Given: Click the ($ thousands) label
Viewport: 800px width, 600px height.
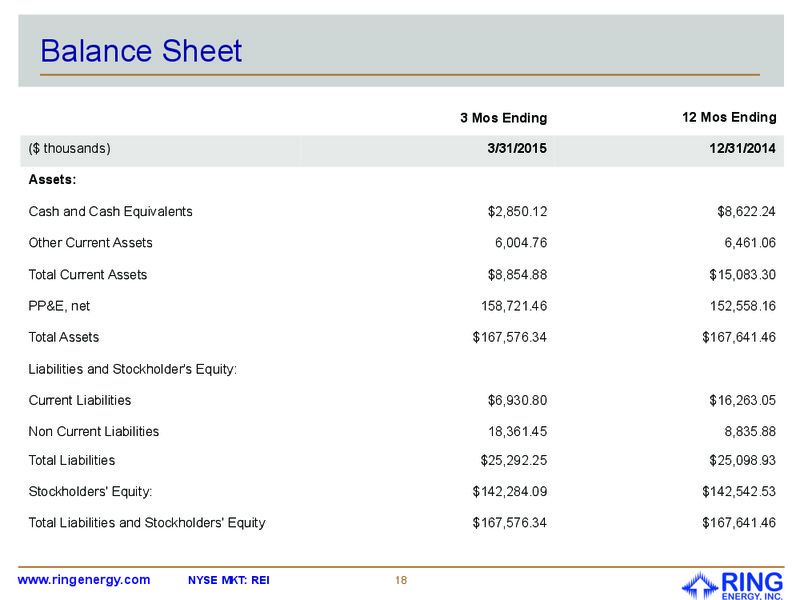Looking at the screenshot, I should pos(69,148).
